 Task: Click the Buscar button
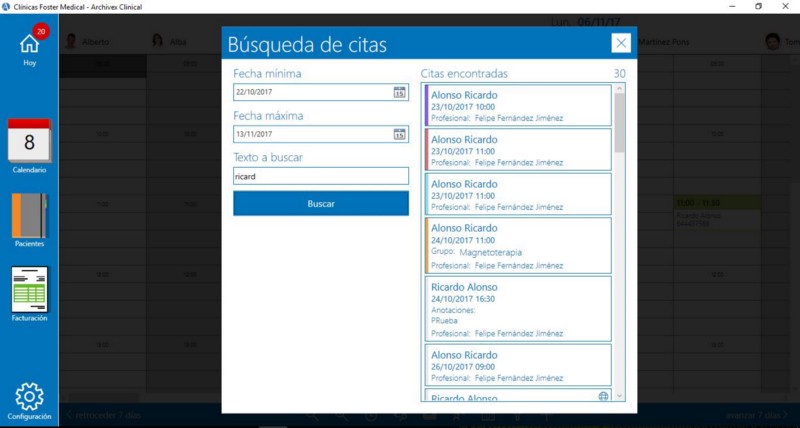click(x=321, y=204)
